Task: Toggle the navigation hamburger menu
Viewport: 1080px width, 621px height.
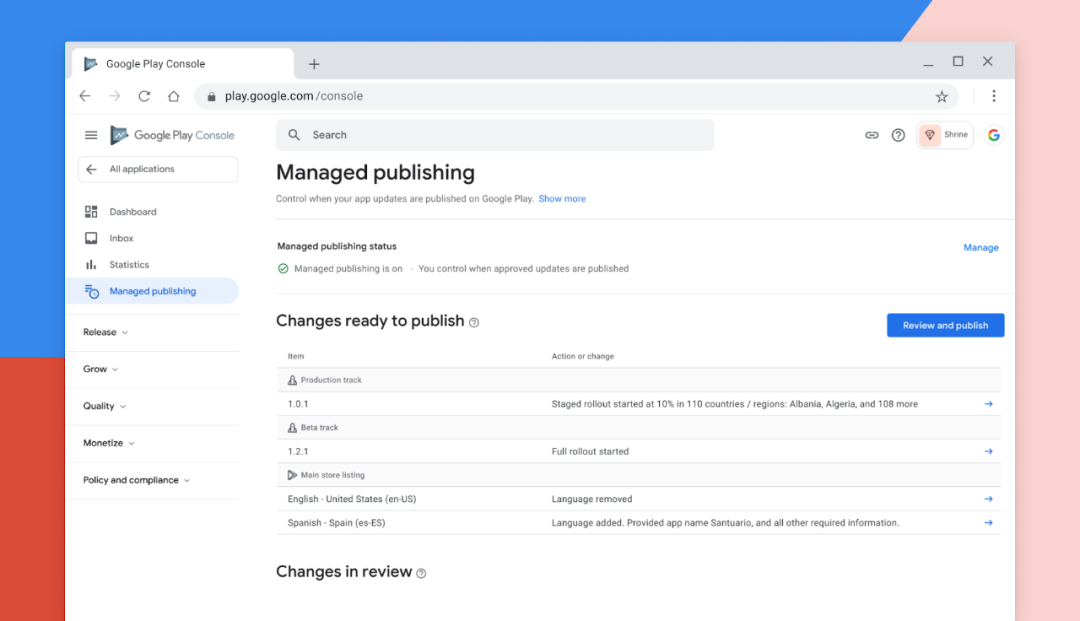Action: pos(90,134)
